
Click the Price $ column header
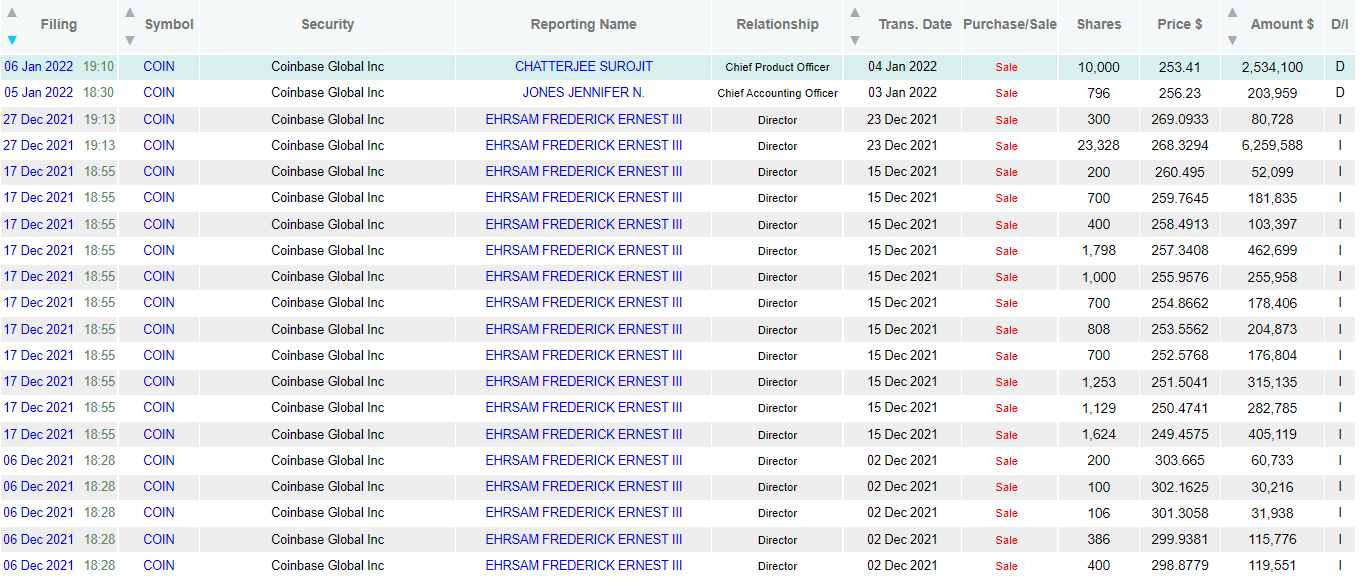[1180, 24]
